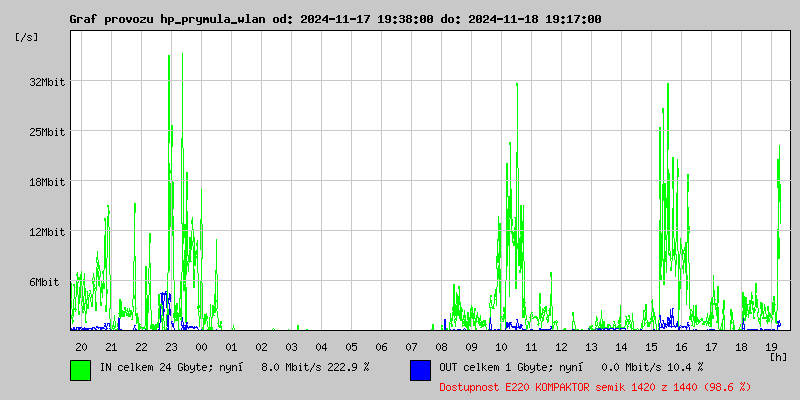Click the hour 19 x-axis label
800x400 pixels.
[x=771, y=347]
